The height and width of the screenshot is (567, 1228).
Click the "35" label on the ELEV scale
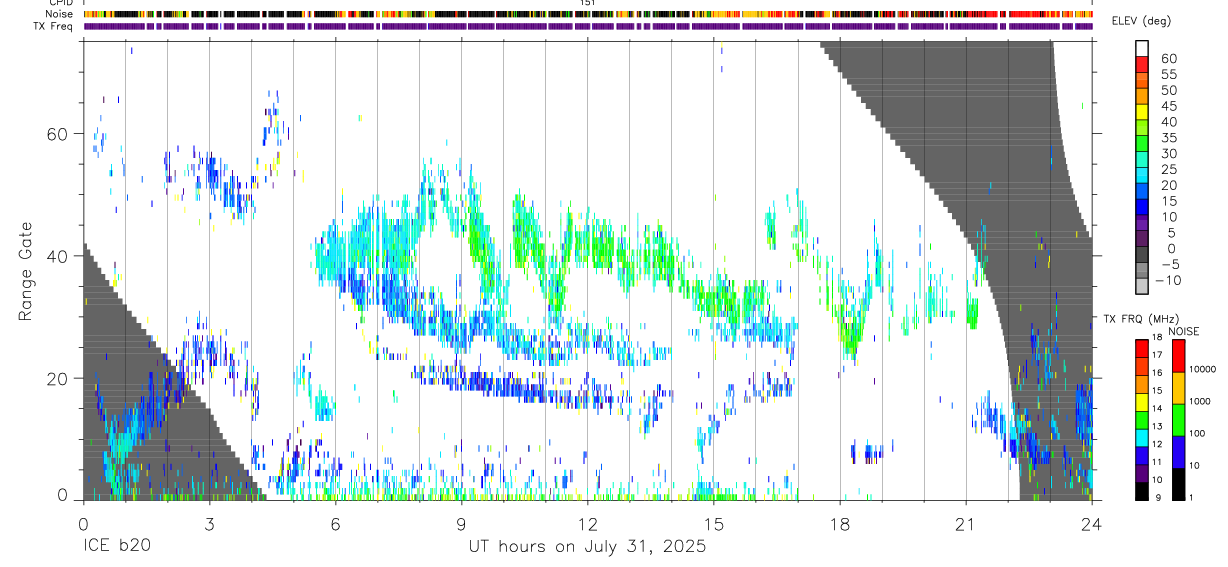tap(1168, 137)
